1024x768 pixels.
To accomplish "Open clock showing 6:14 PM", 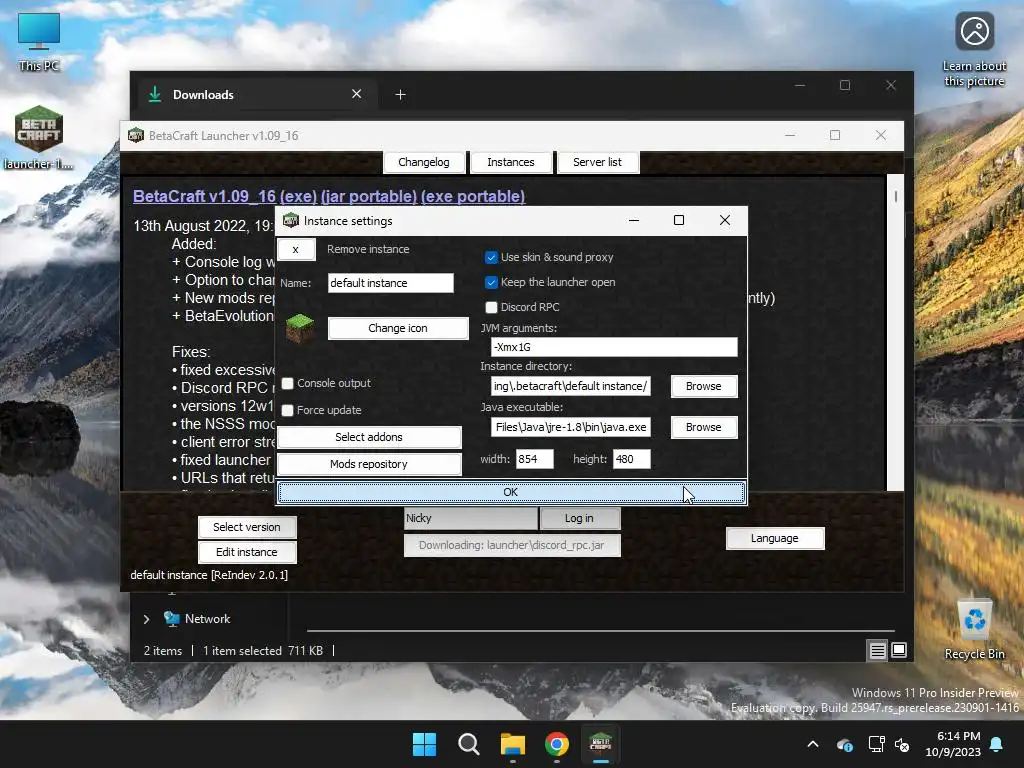I will (x=953, y=744).
